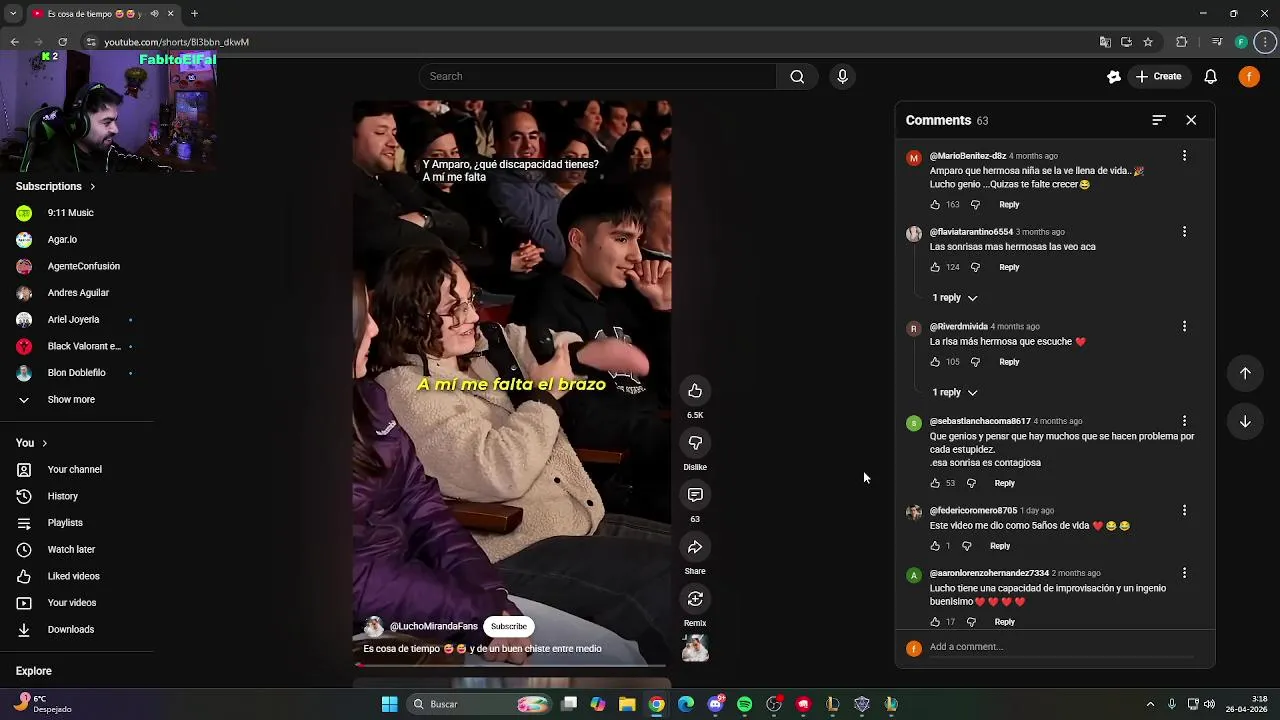Open options for aaronlorenzohernandez7334 comment

tap(1184, 573)
